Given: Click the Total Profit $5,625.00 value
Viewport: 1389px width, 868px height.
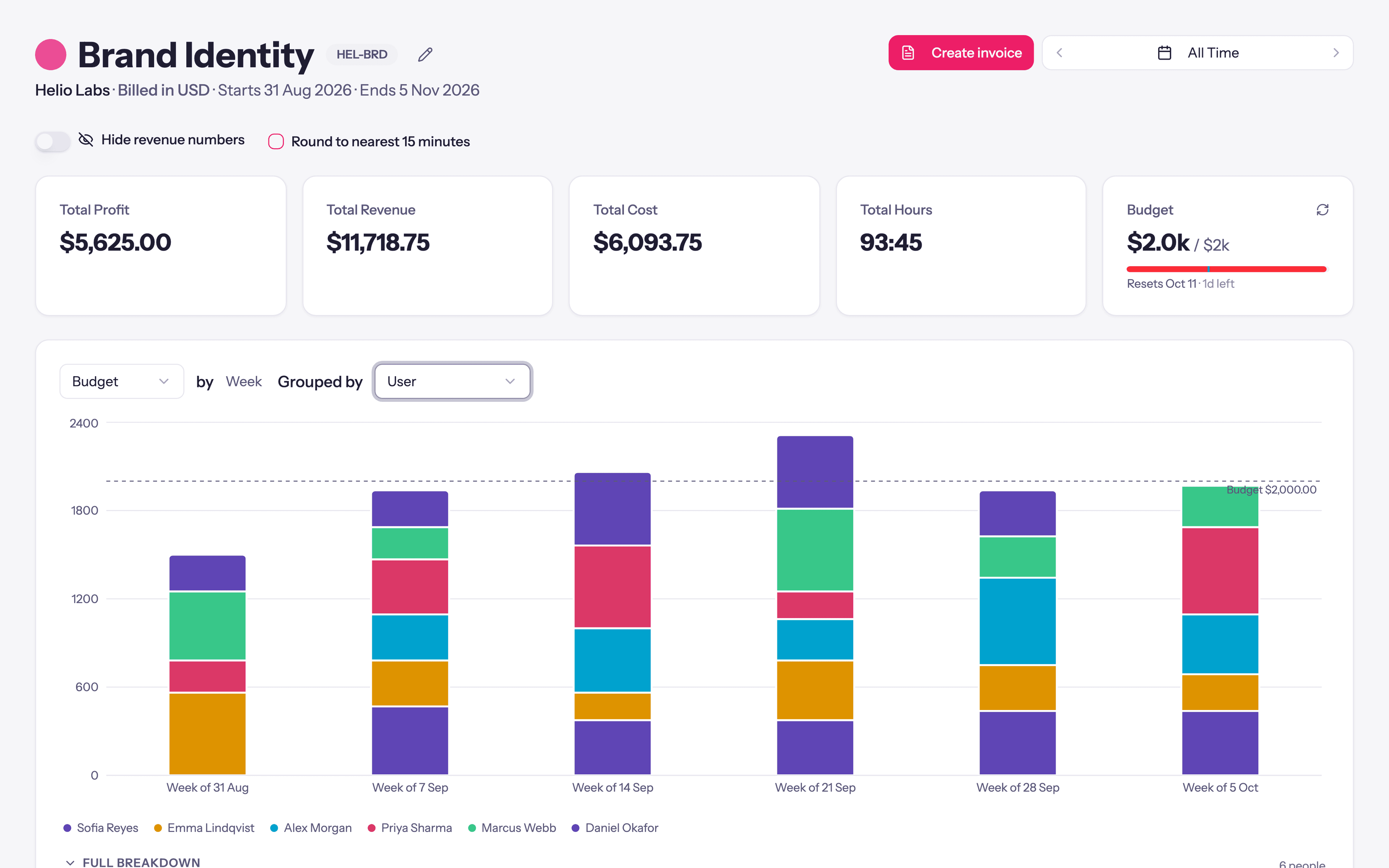Looking at the screenshot, I should [x=115, y=242].
